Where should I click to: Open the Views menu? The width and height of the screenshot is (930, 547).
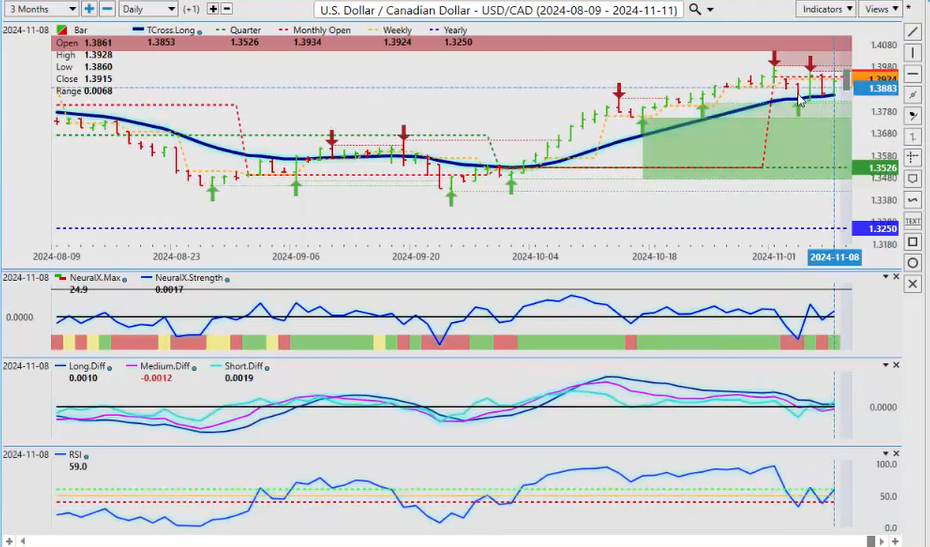click(880, 9)
